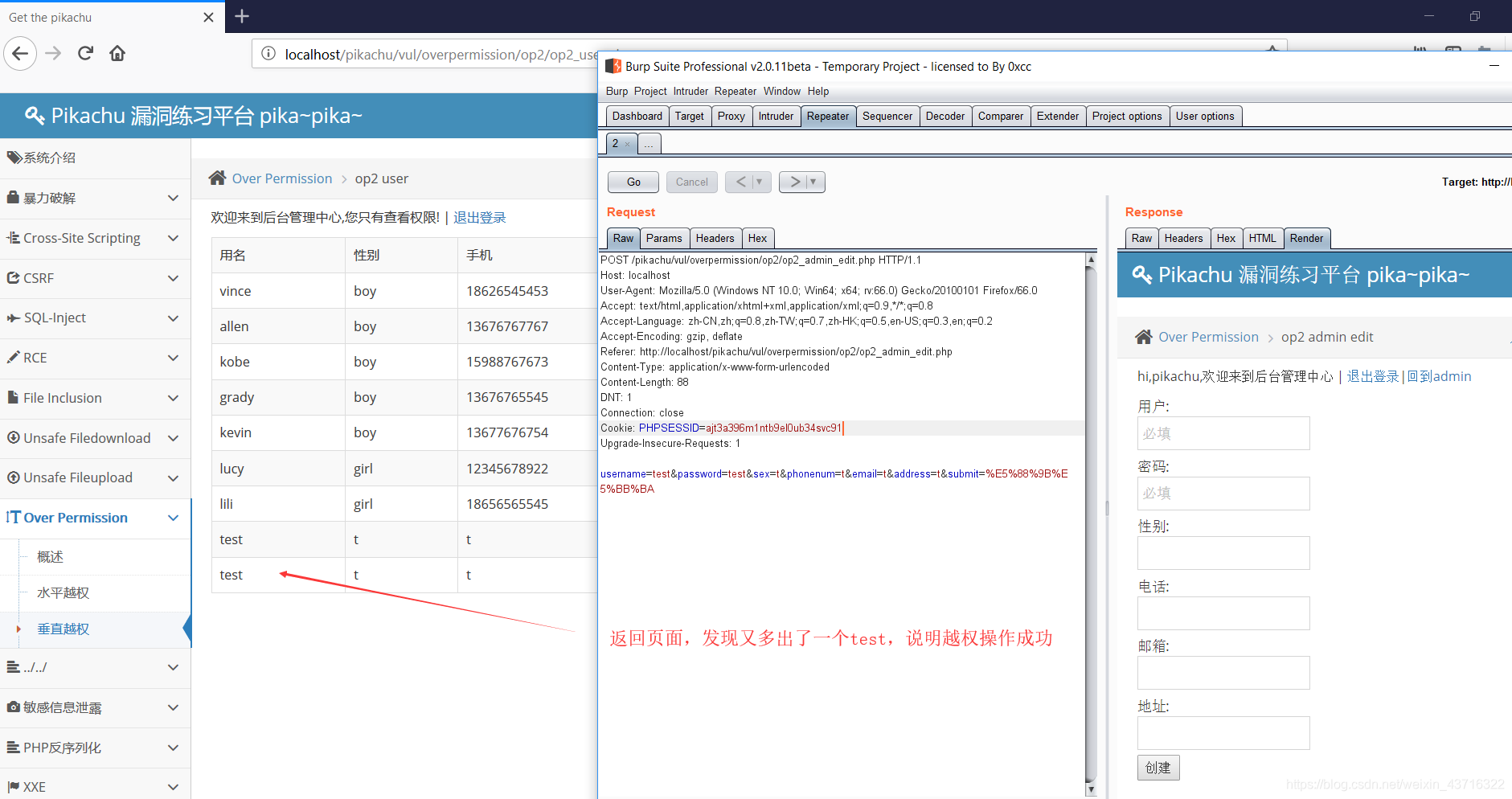Viewport: 1512px width, 799px height.
Task: Click the Cookie PHPSESSID line in request
Action: (842, 428)
